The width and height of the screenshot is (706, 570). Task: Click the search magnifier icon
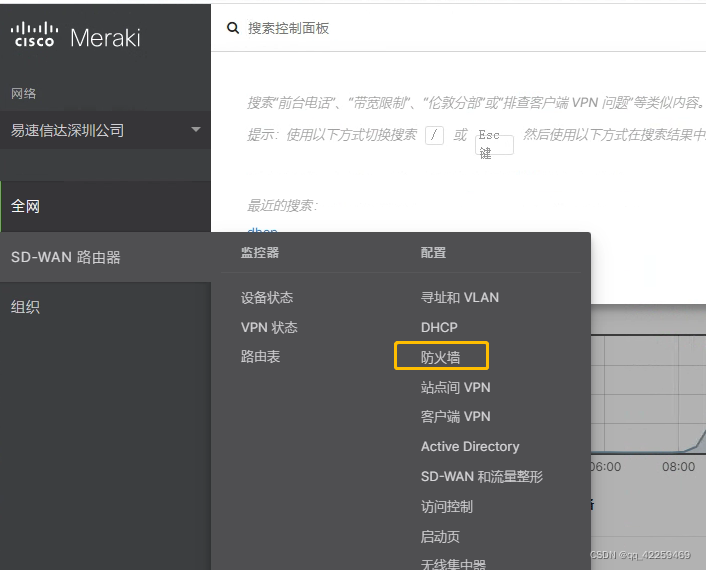coord(233,28)
